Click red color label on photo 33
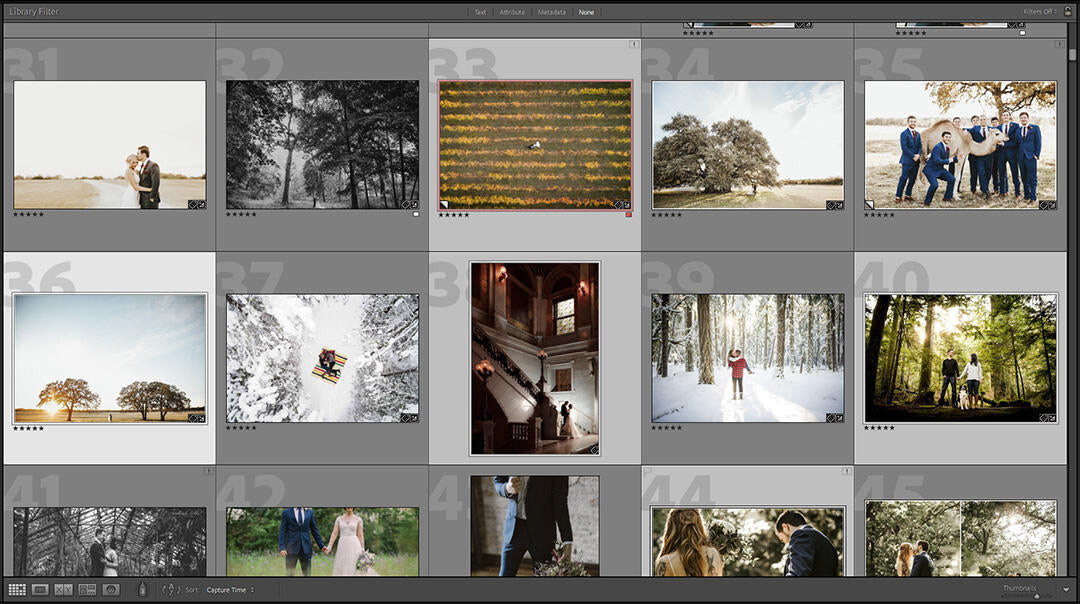 coord(628,215)
